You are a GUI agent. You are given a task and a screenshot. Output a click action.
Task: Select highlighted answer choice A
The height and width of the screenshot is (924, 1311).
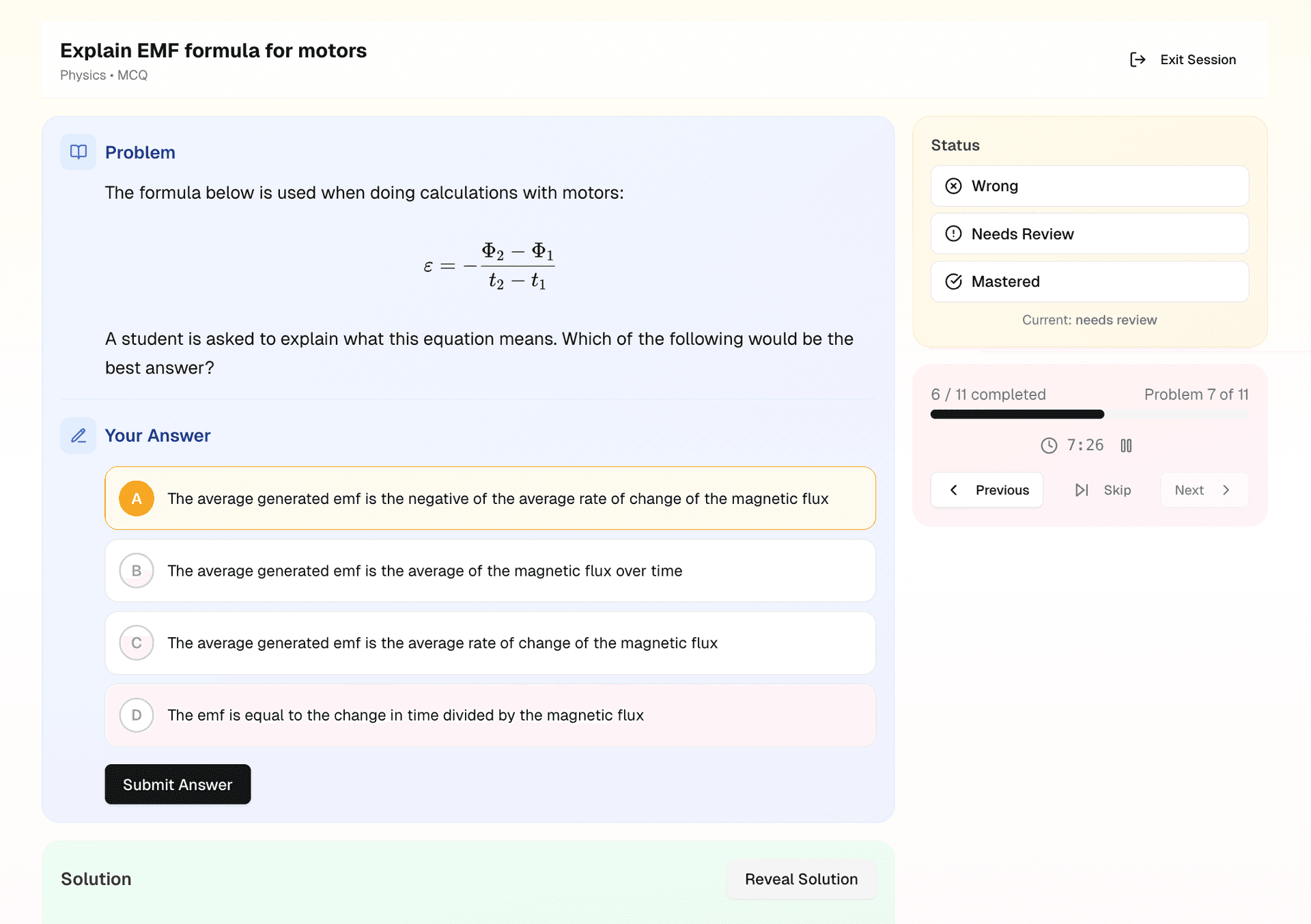(x=490, y=499)
